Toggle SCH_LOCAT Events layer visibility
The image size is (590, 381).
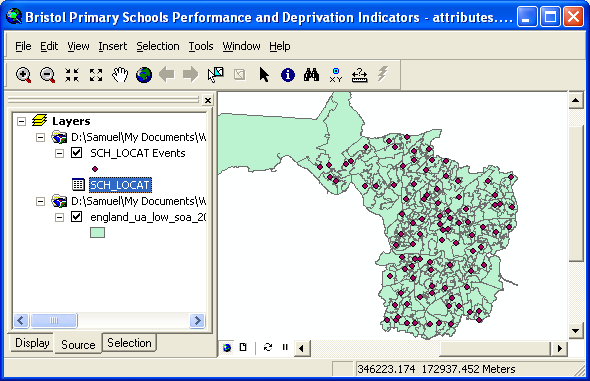(77, 153)
